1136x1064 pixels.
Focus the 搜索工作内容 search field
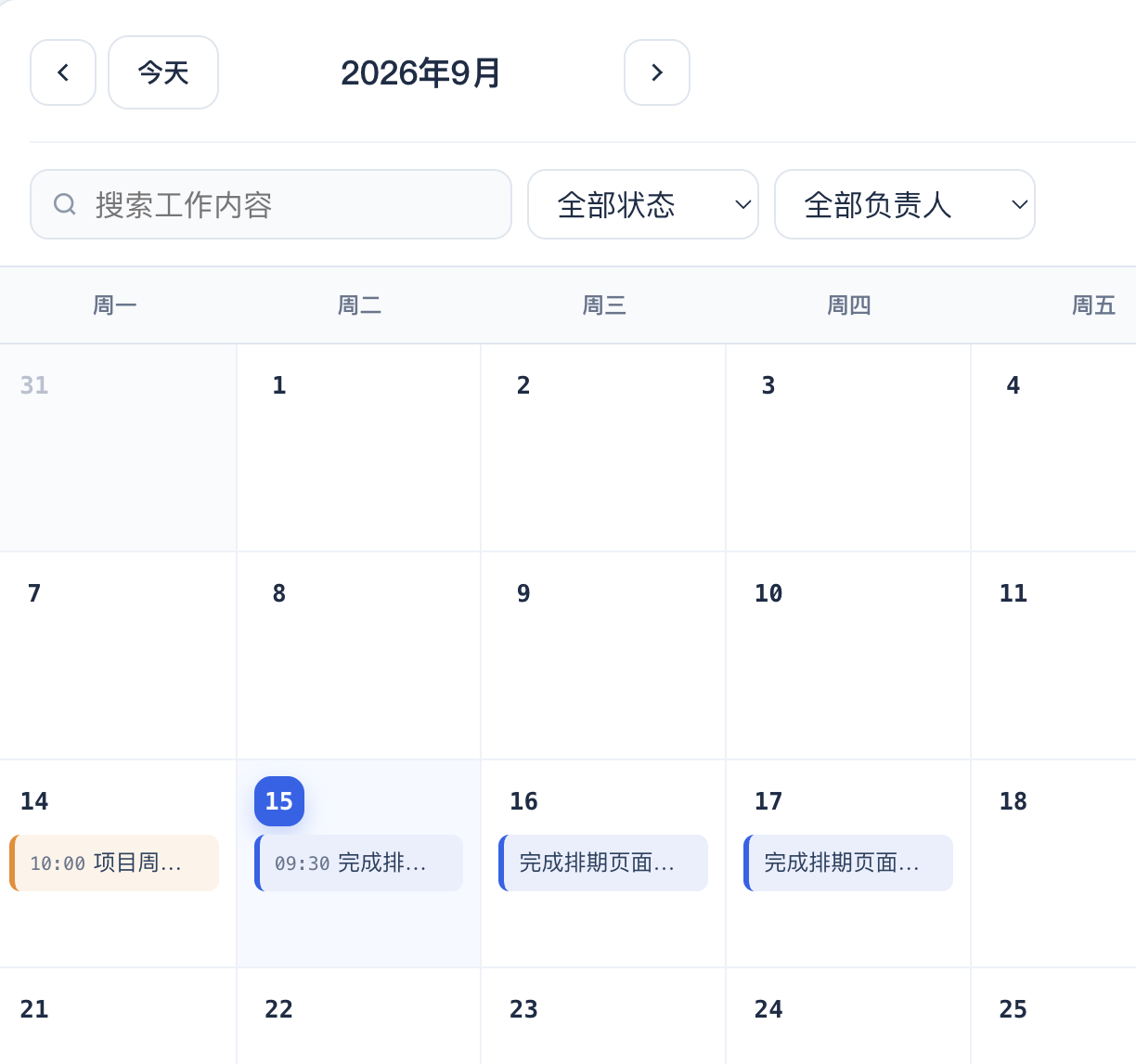271,204
